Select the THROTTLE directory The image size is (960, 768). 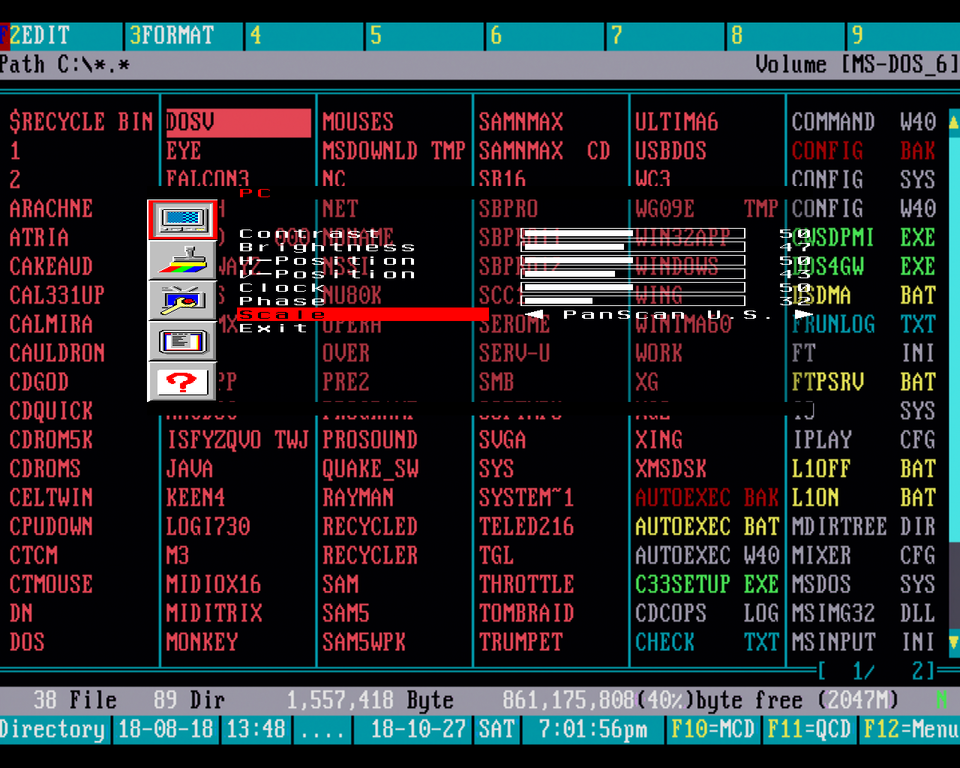coord(527,584)
